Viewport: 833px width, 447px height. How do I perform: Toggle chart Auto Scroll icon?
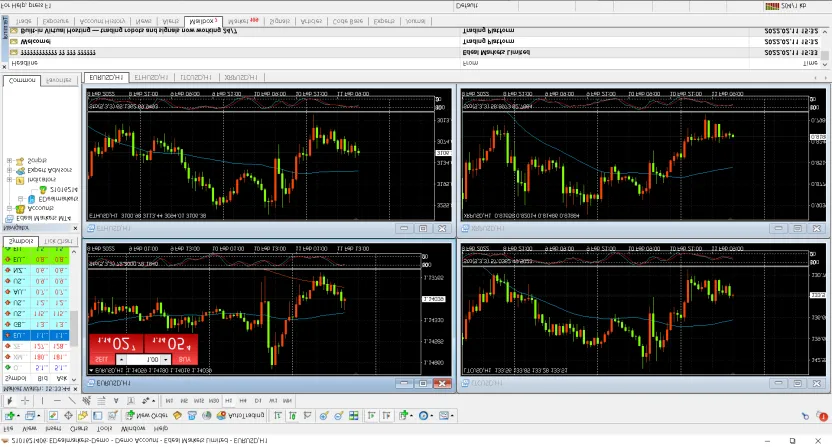click(x=371, y=416)
